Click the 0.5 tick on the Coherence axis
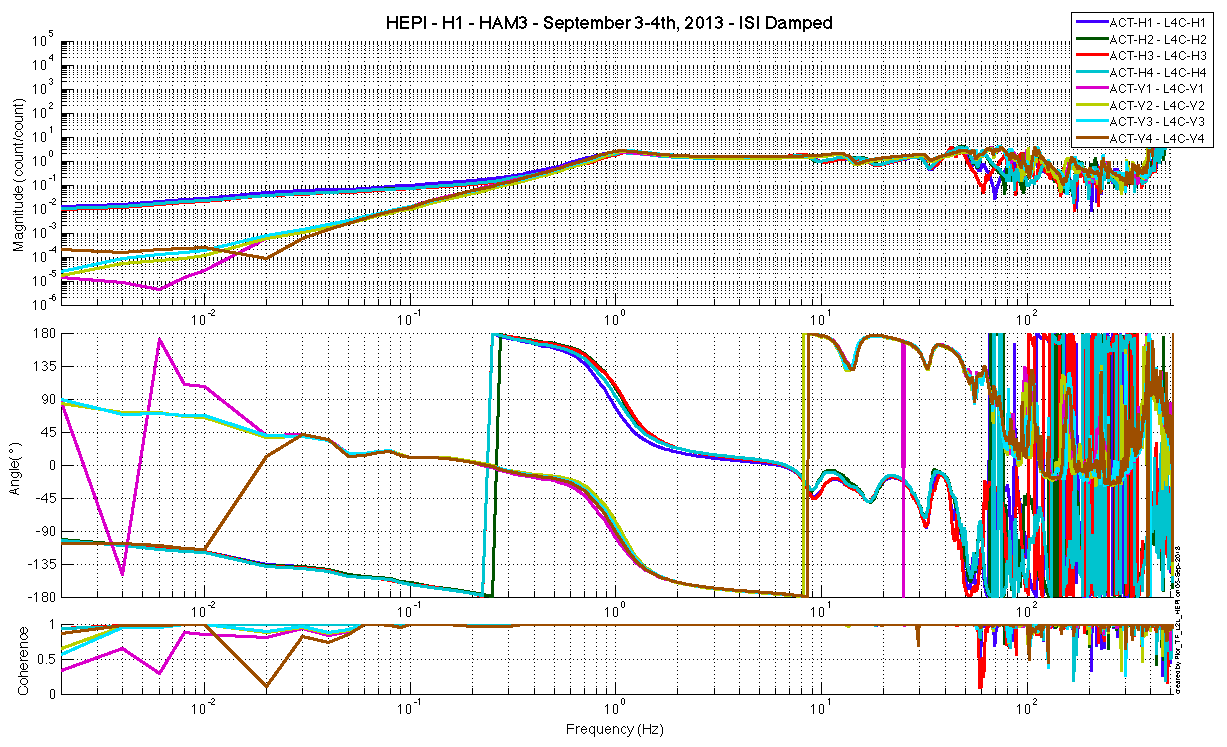Image resolution: width=1227 pixels, height=747 pixels. 45,658
